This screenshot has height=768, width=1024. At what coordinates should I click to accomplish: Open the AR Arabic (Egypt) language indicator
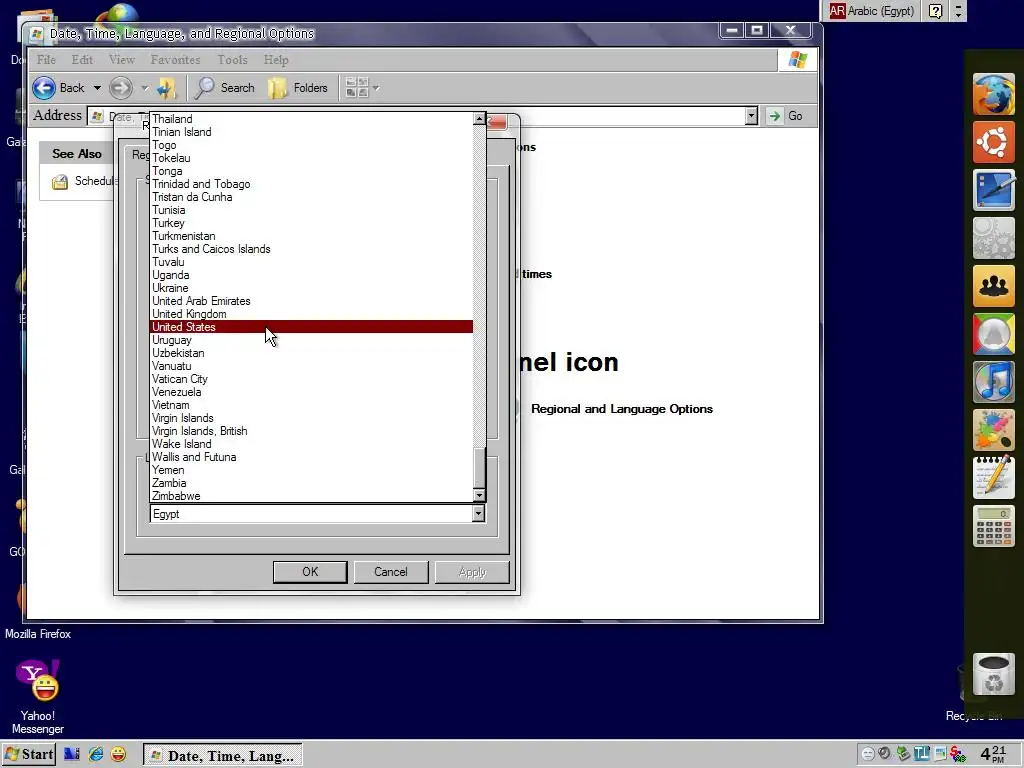coord(872,10)
